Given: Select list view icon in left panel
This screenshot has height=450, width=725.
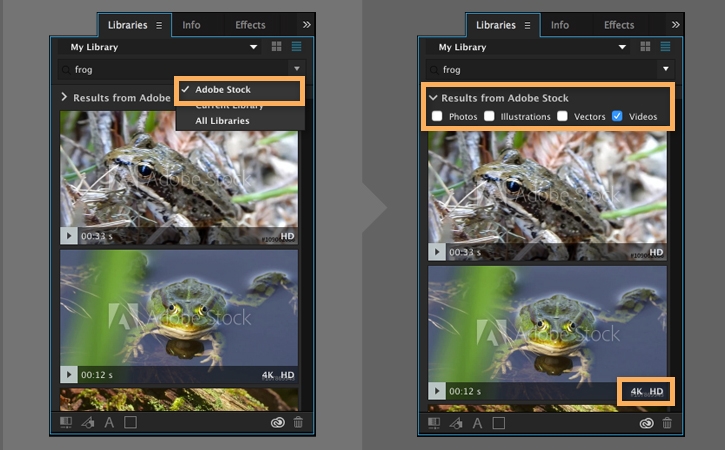Looking at the screenshot, I should coord(296,46).
